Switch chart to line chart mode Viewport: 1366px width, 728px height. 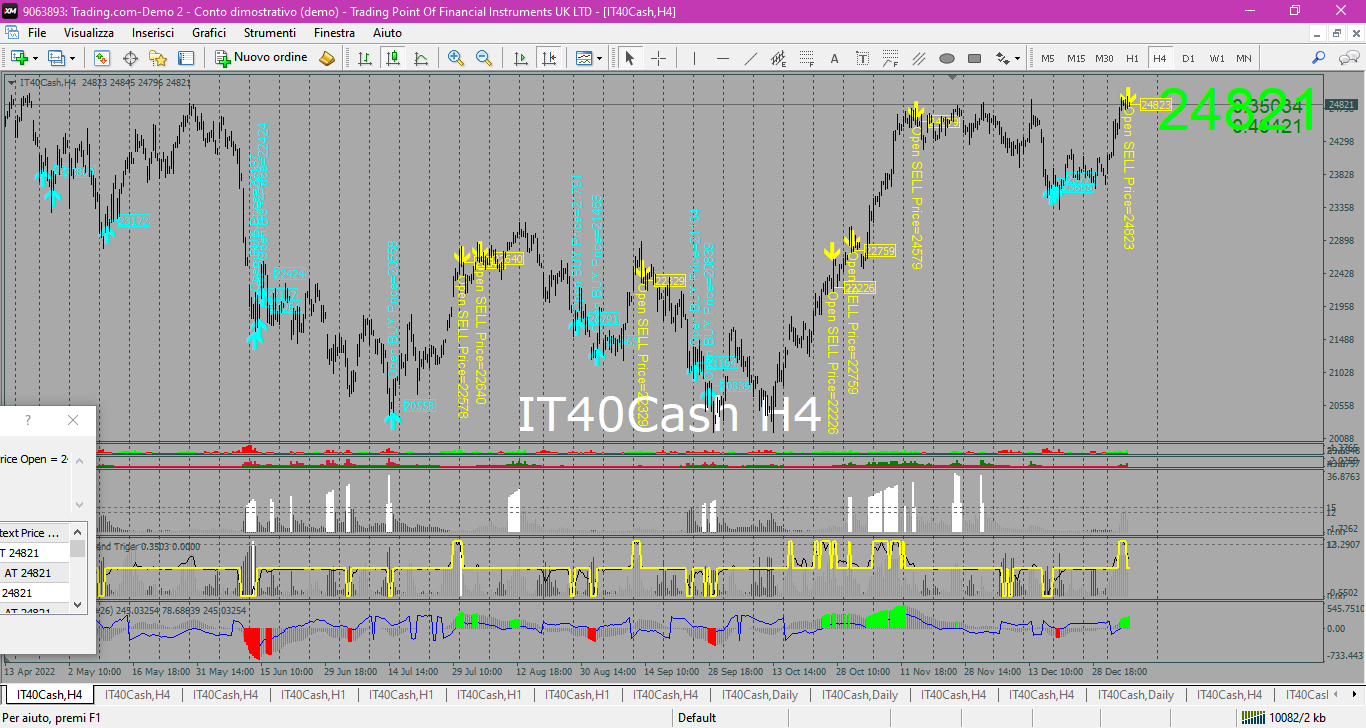point(420,58)
